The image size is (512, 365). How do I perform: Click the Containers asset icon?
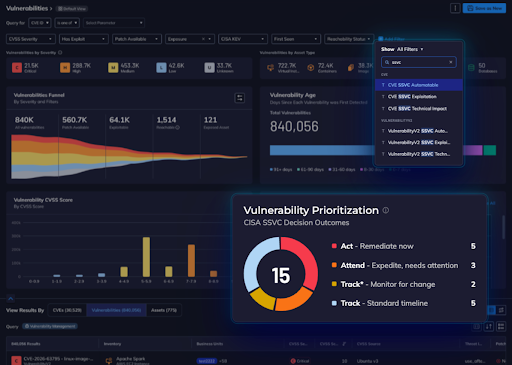pos(310,68)
